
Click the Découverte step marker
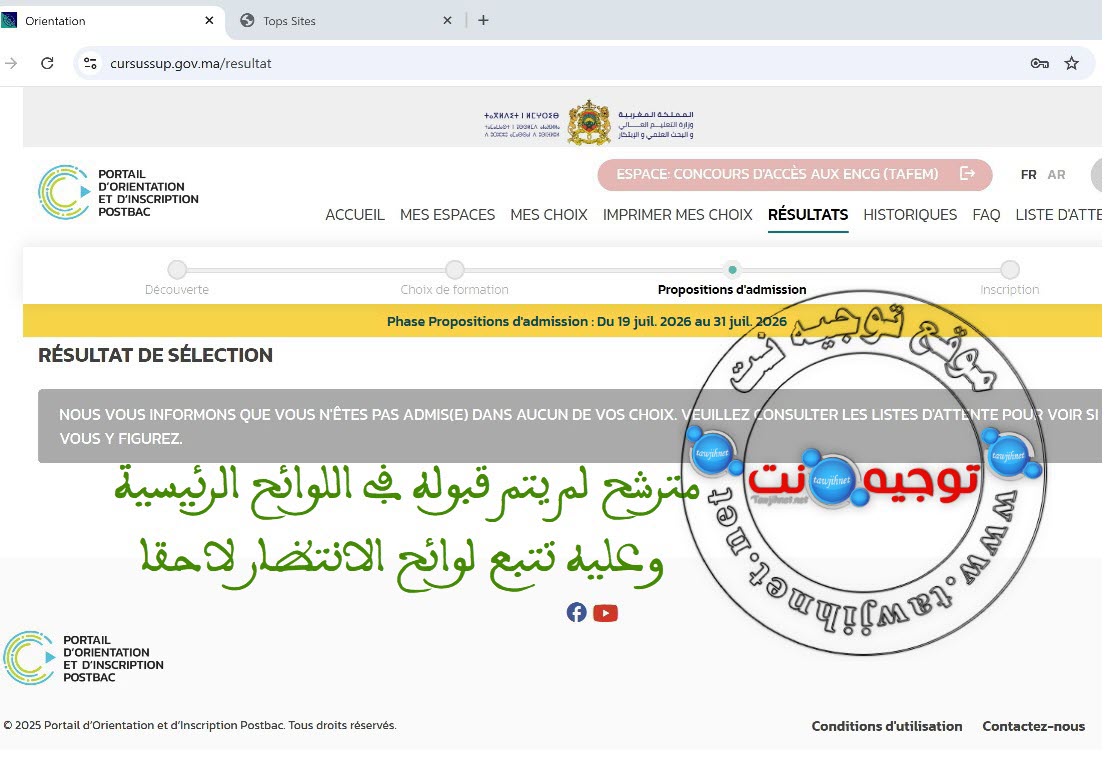pos(177,270)
